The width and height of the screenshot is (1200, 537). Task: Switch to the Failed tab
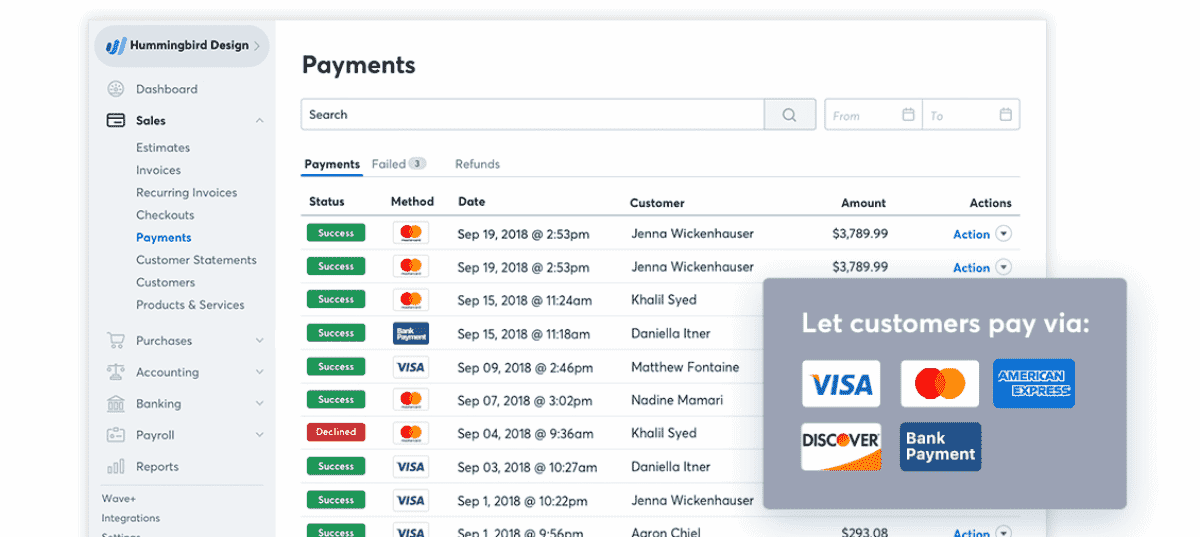click(397, 164)
